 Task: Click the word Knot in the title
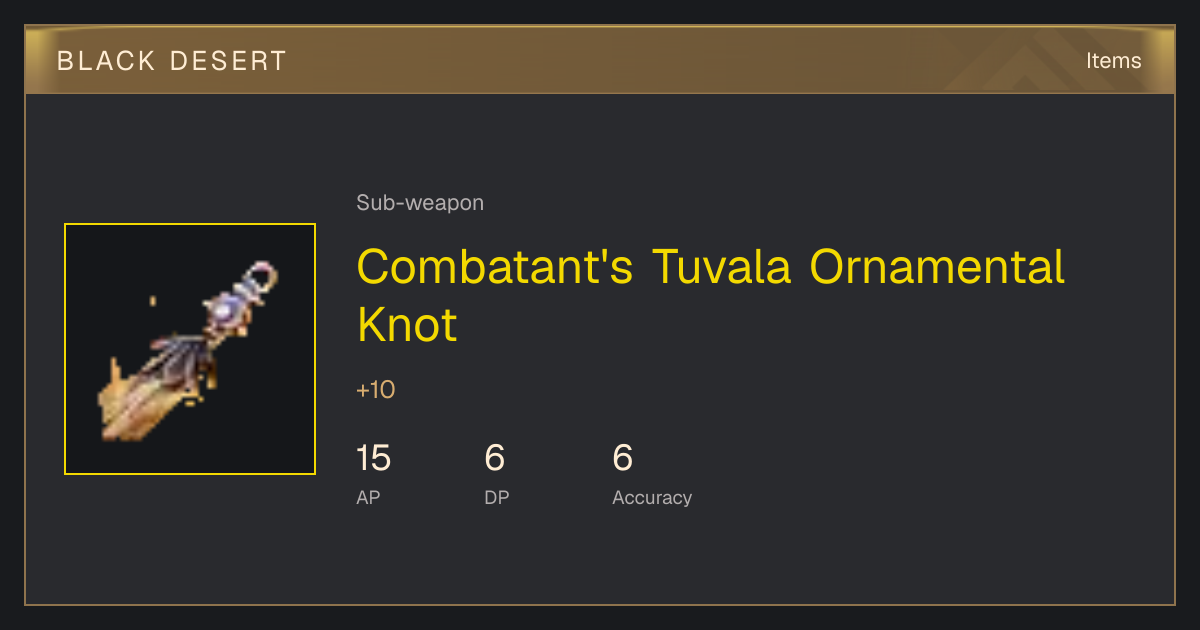click(407, 325)
